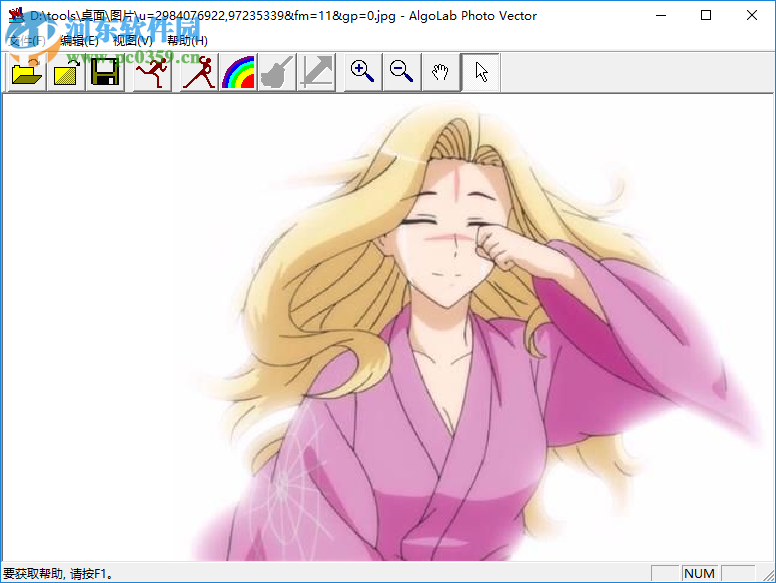
Task: Activate the hand pan tool
Action: click(x=441, y=72)
